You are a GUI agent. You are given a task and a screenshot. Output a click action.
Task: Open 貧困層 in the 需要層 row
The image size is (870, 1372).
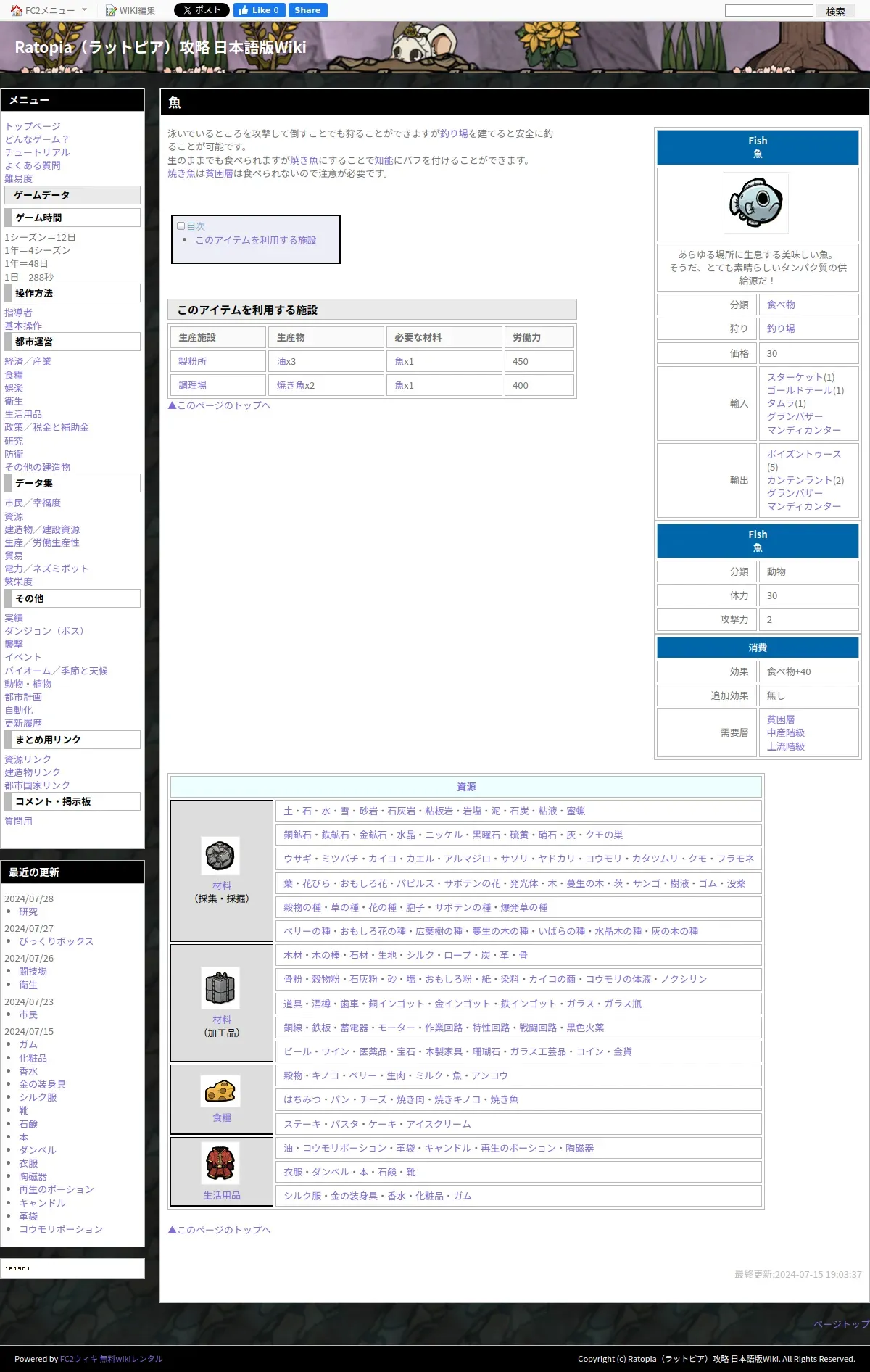[781, 719]
